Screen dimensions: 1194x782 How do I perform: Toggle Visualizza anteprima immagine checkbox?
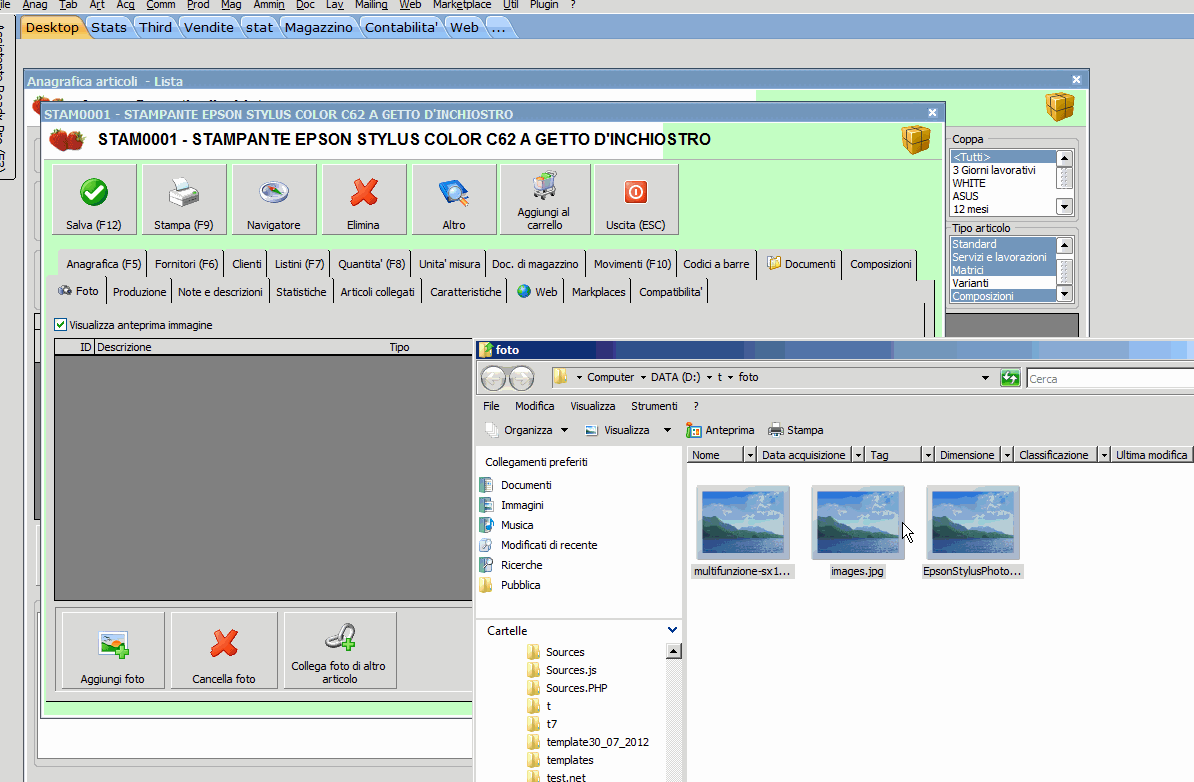click(61, 324)
